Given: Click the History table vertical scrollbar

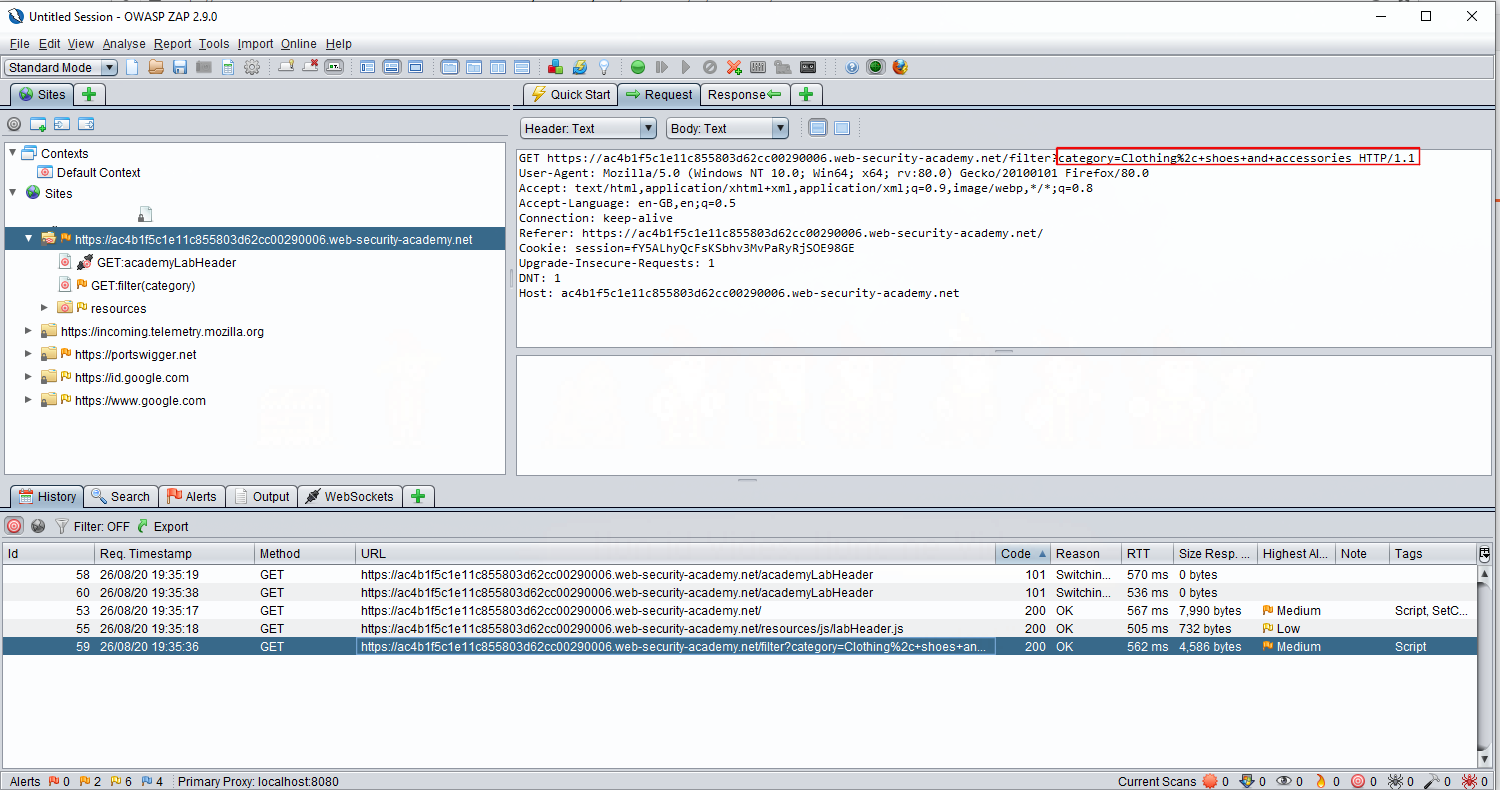Looking at the screenshot, I should click(1484, 665).
